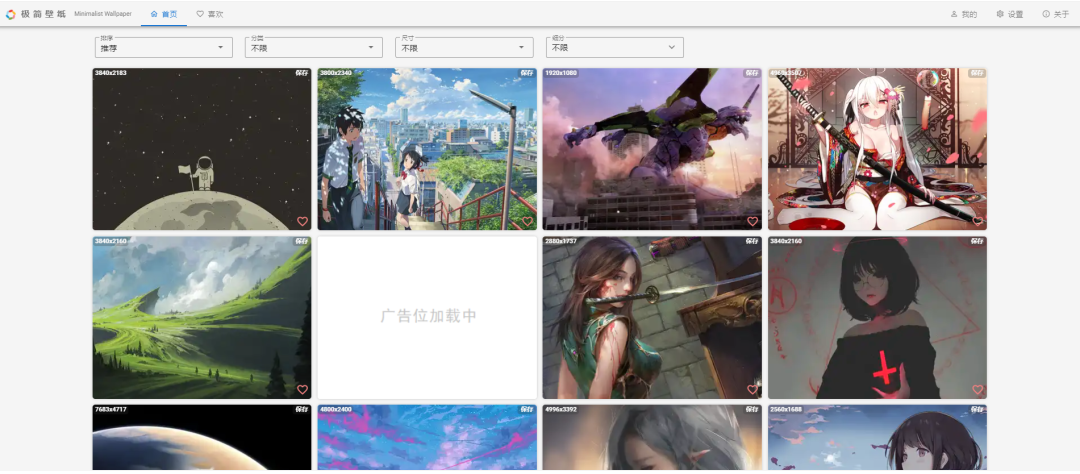Heart the white-haired kimono girl with katana wallpaper
Screen dimensions: 1080x474
pyautogui.click(x=977, y=221)
